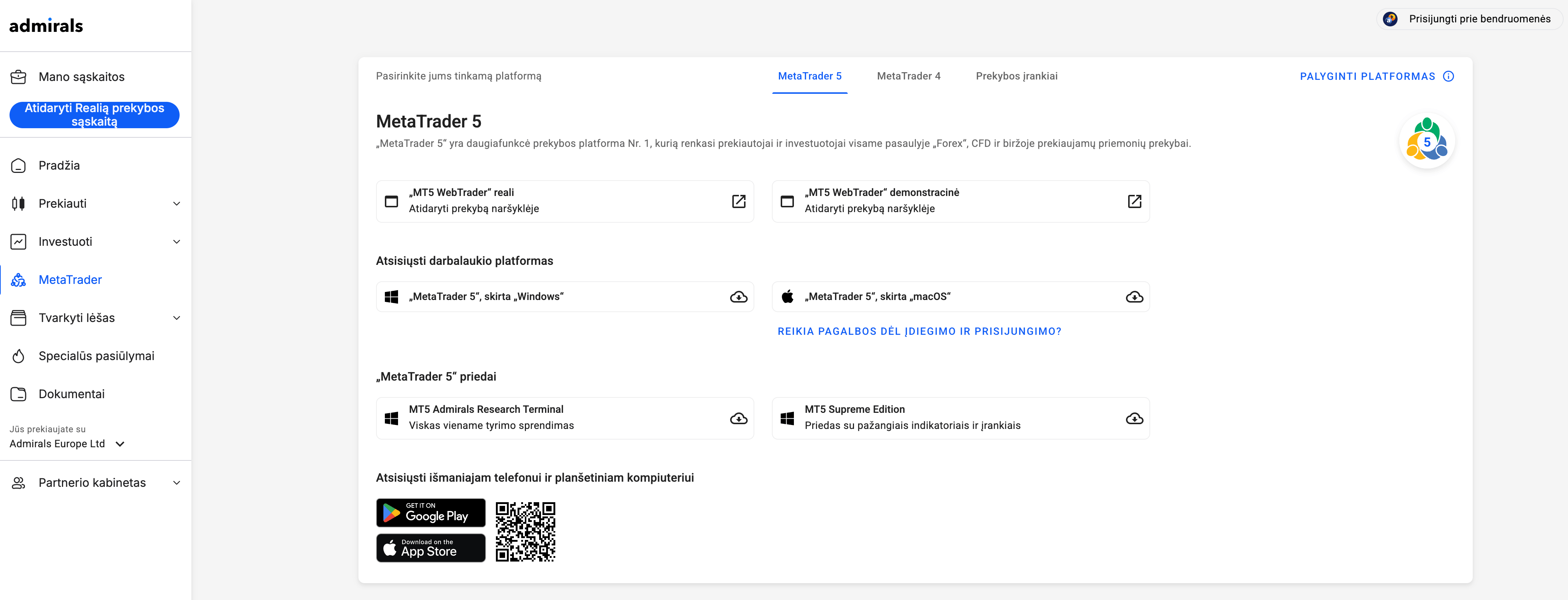The height and width of the screenshot is (600, 1568).
Task: Click the chart icon beside Investuoti
Action: tap(19, 242)
